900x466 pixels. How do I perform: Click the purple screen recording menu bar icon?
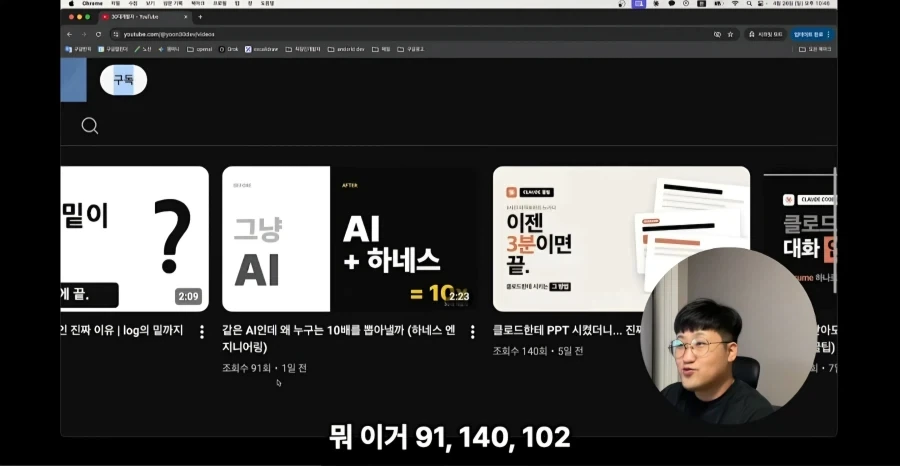point(639,3)
